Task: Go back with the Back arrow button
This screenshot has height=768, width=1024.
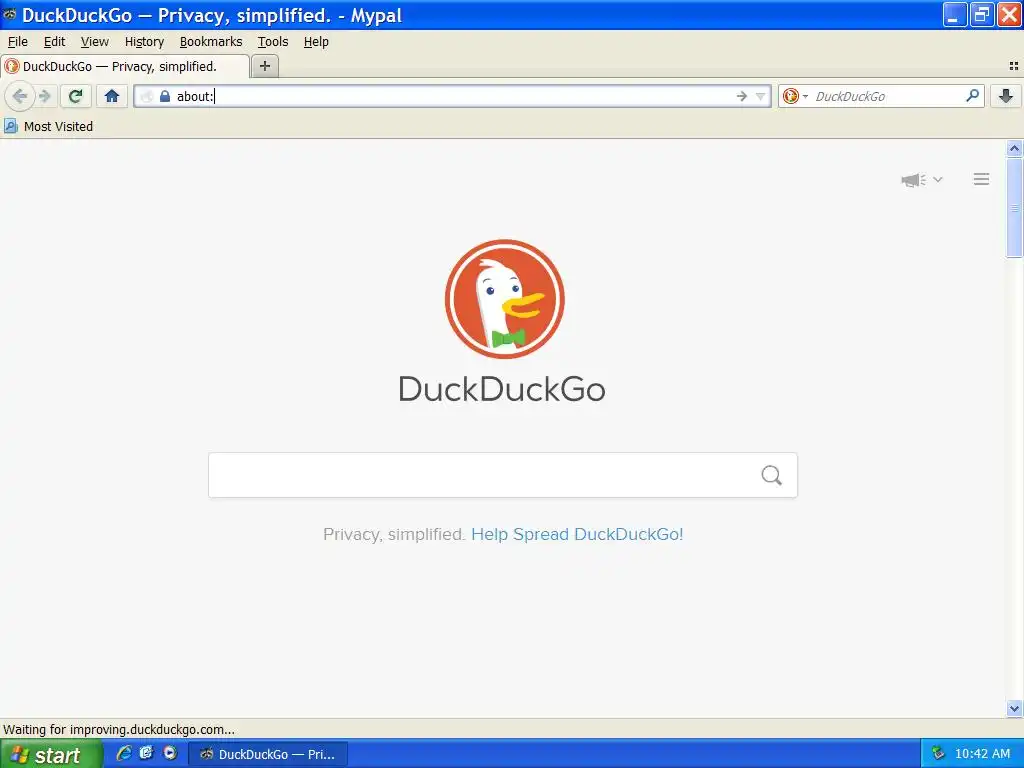Action: pyautogui.click(x=20, y=97)
